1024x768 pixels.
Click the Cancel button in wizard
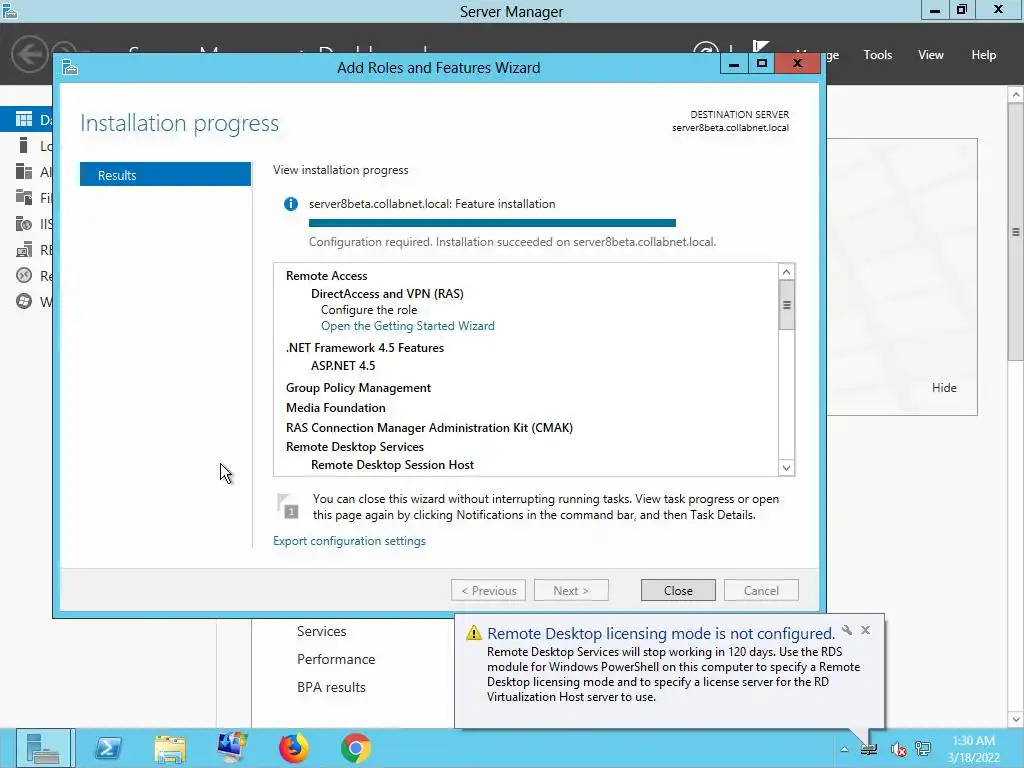(x=761, y=590)
